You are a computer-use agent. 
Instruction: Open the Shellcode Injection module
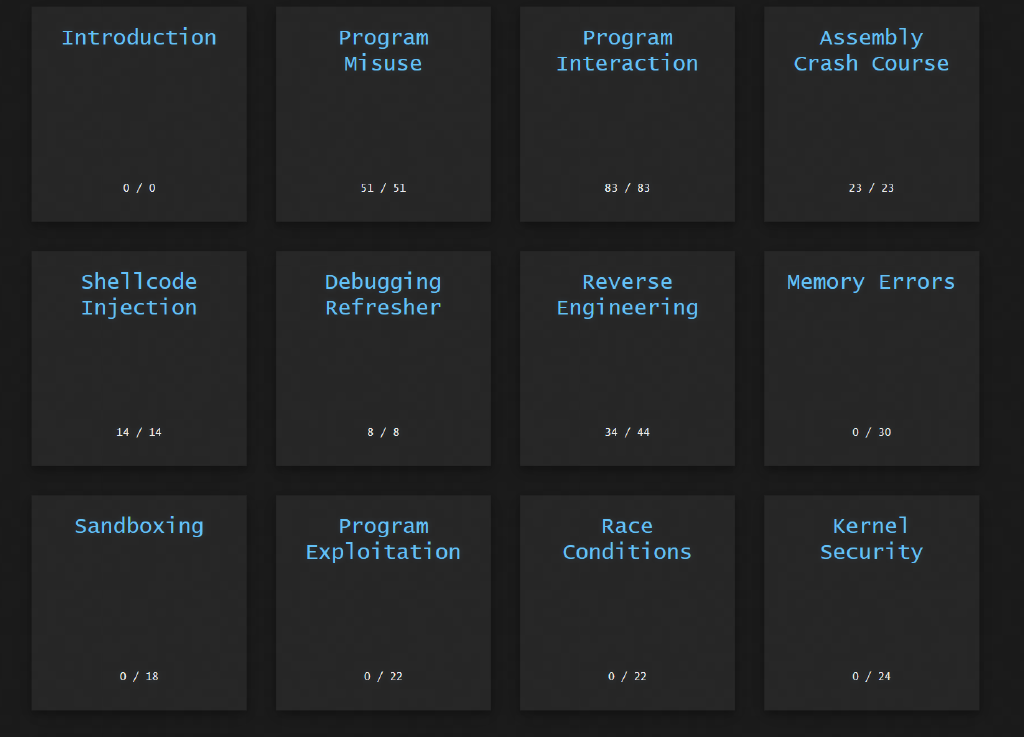tap(139, 295)
